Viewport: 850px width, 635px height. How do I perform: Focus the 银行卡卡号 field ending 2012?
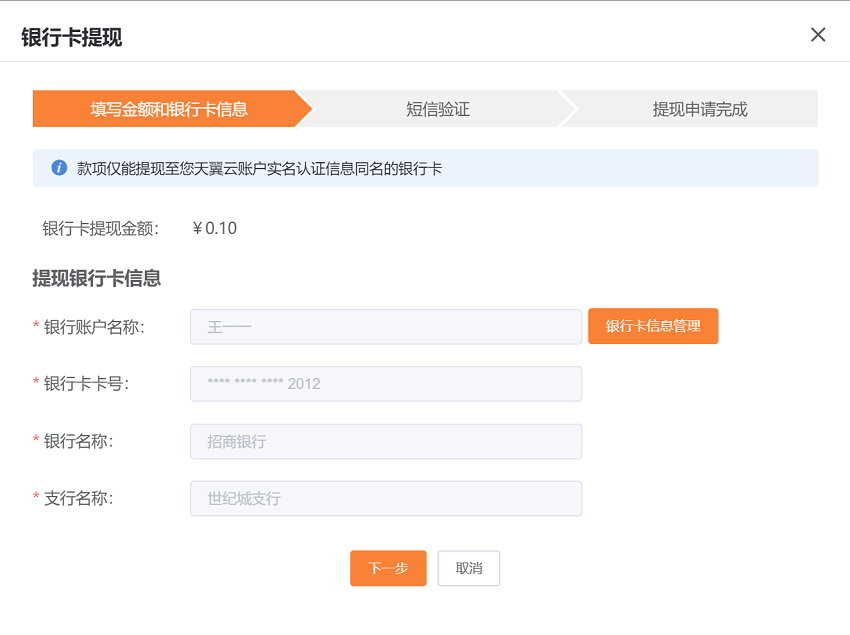[386, 384]
